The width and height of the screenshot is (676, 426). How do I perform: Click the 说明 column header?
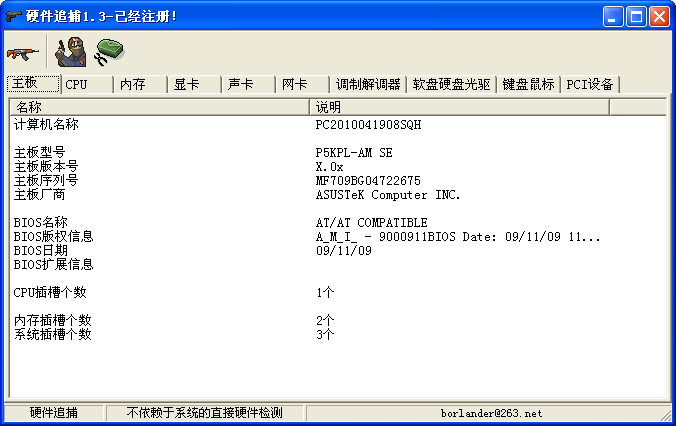pos(458,107)
